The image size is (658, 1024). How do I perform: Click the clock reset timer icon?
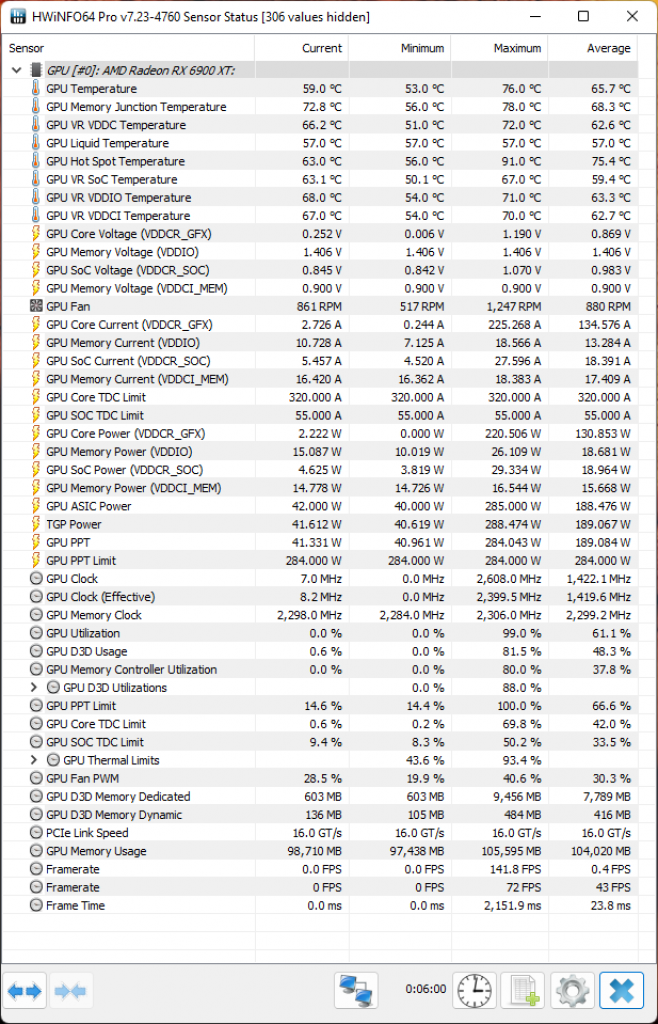coord(475,991)
